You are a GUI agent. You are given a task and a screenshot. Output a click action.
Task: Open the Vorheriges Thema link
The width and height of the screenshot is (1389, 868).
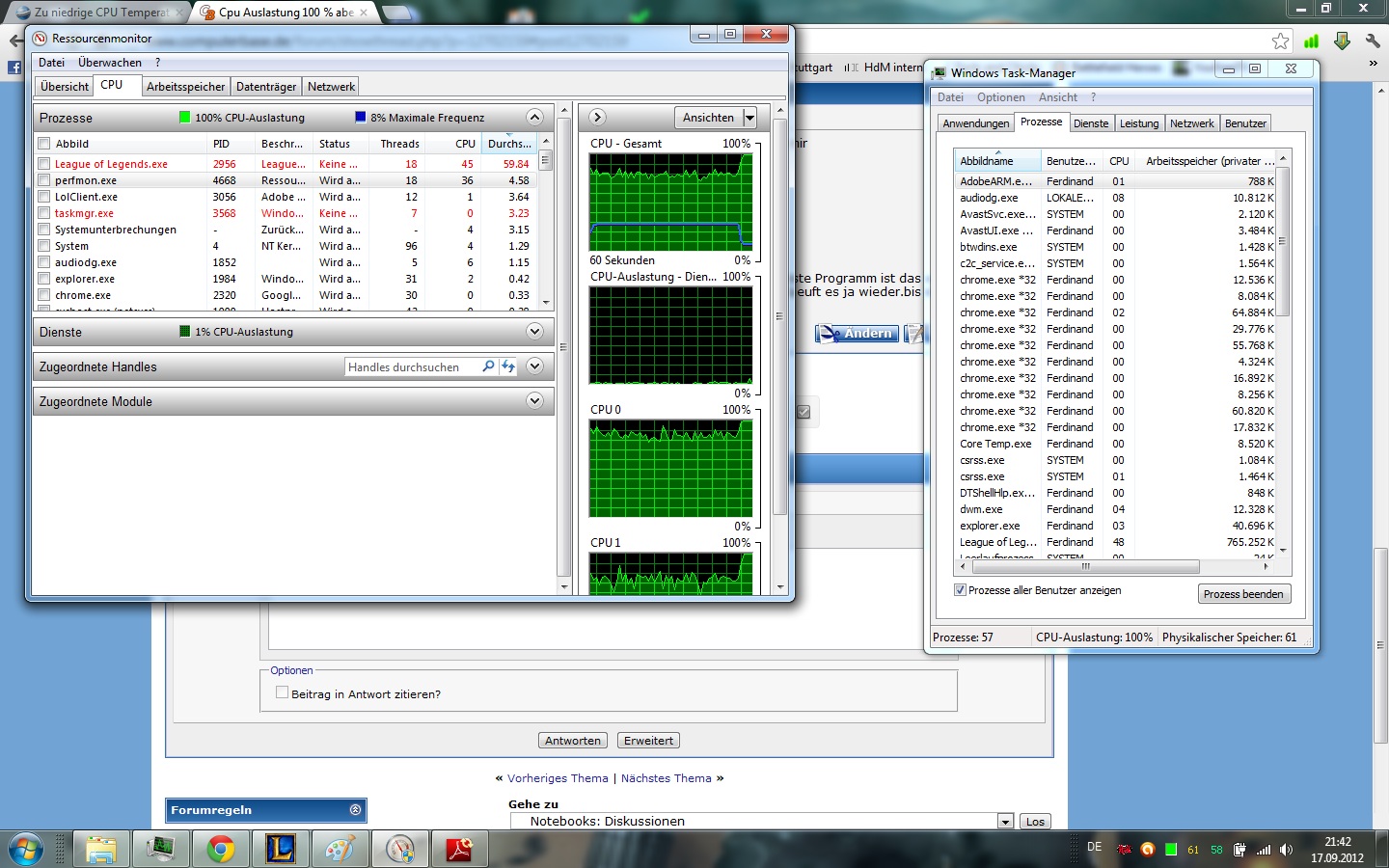coord(558,778)
